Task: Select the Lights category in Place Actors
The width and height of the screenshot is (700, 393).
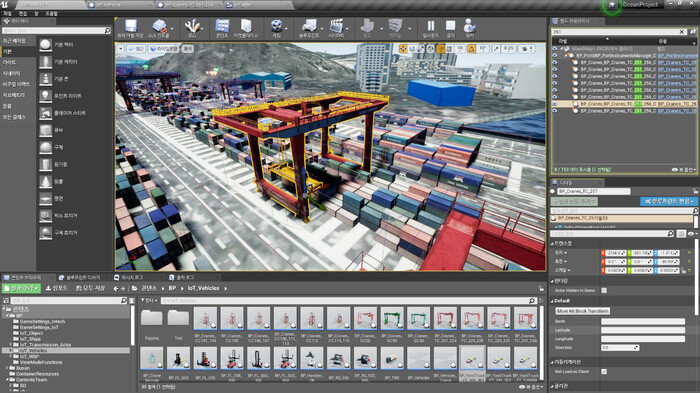Action: click(x=18, y=63)
